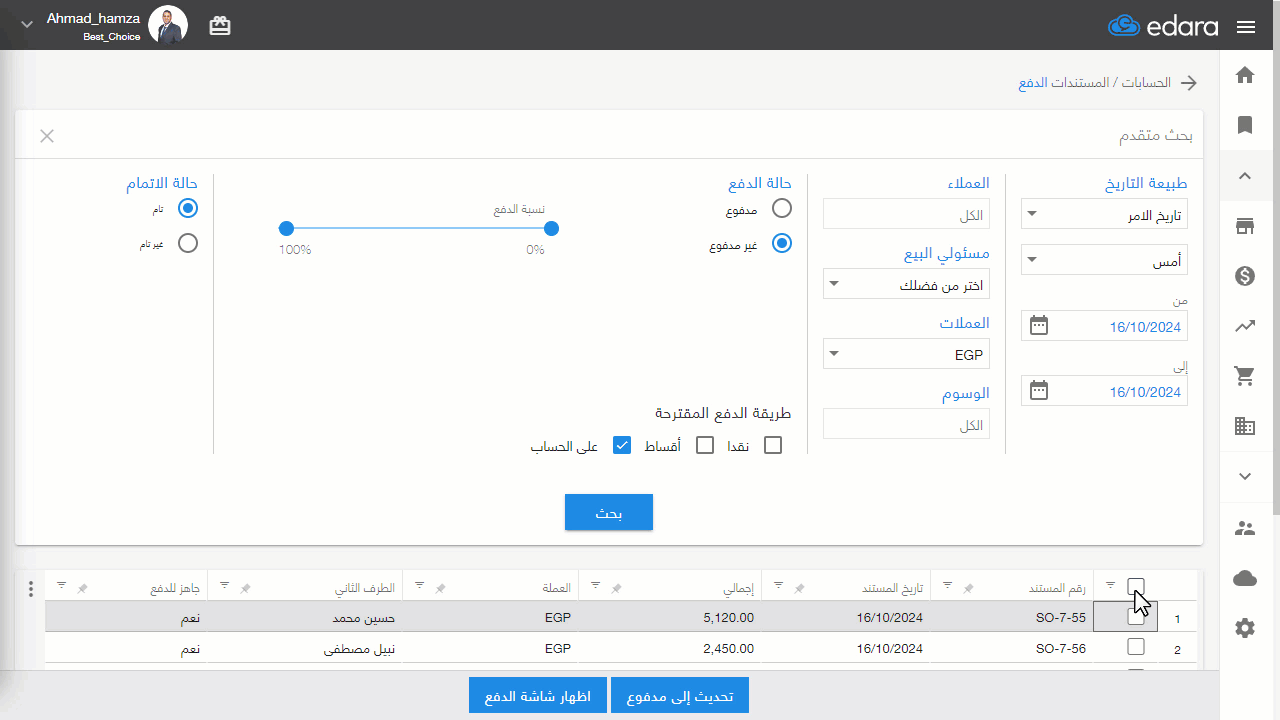The image size is (1280, 720).
Task: Expand the user account chevron
Action: [x=27, y=24]
